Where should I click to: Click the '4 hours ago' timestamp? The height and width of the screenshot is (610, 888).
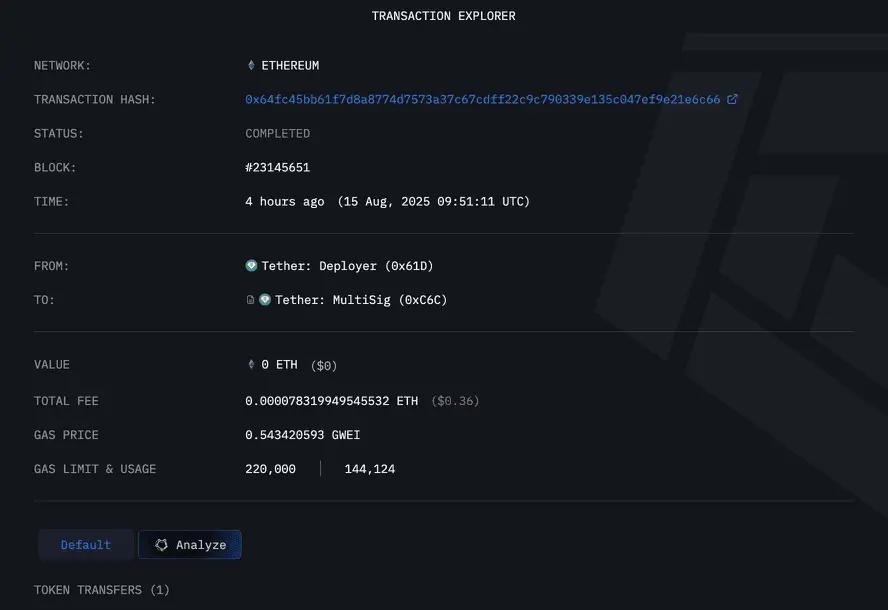pyautogui.click(x=285, y=202)
